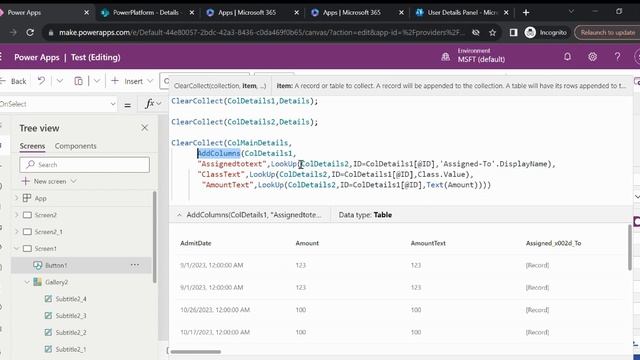Screen dimensions: 640x360
Task: Collapse the Screen1 node
Action: click(x=17, y=248)
